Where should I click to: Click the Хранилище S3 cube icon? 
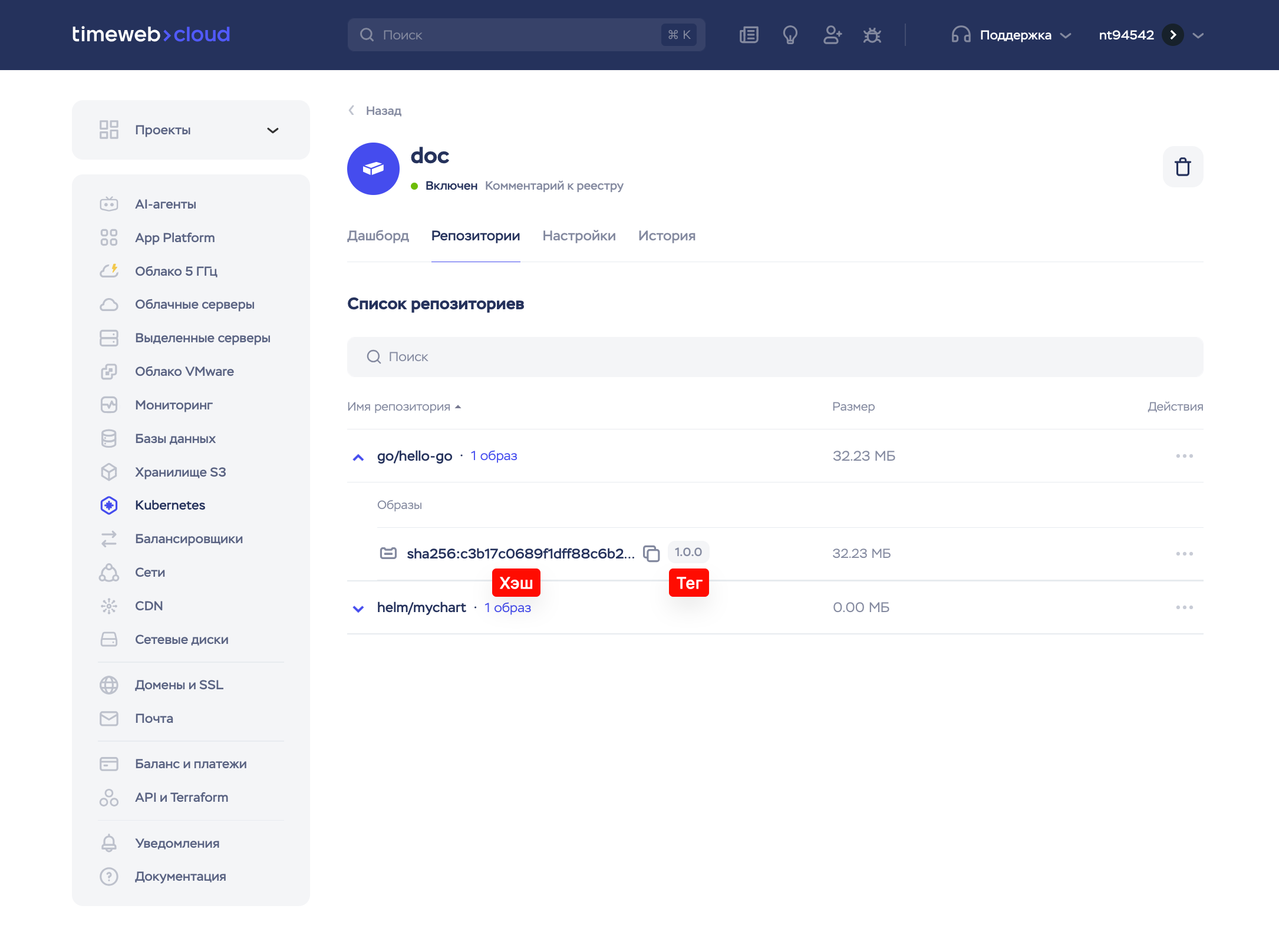click(109, 472)
